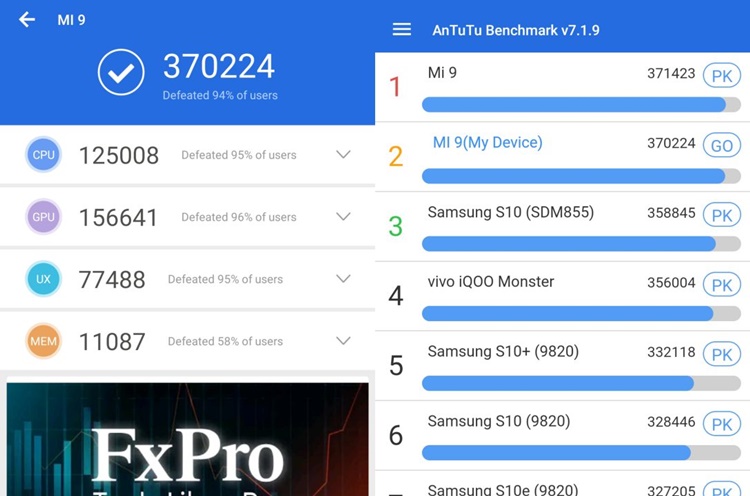
Task: Select 'Defeated 96% of users' GPU text
Action: [239, 217]
